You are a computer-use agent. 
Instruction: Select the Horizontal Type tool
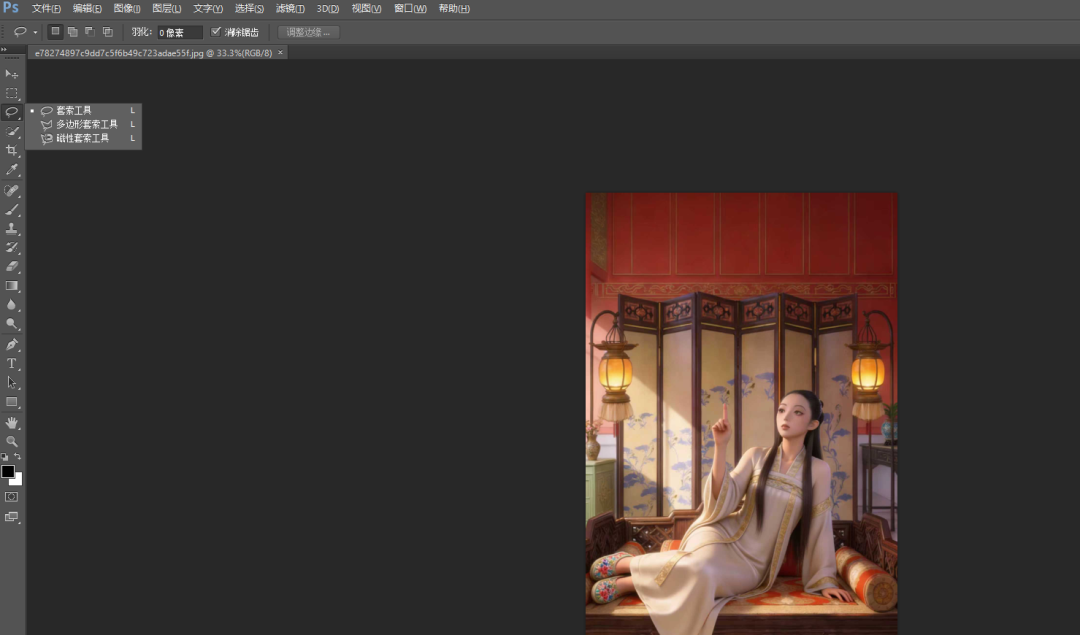(x=12, y=363)
